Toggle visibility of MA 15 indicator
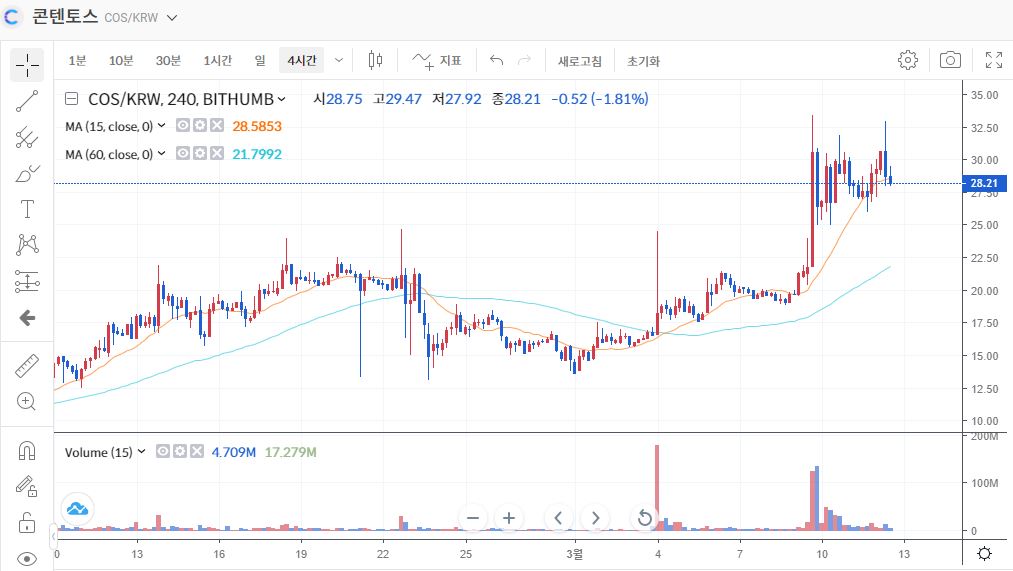Image resolution: width=1013 pixels, height=571 pixels. pyautogui.click(x=183, y=125)
